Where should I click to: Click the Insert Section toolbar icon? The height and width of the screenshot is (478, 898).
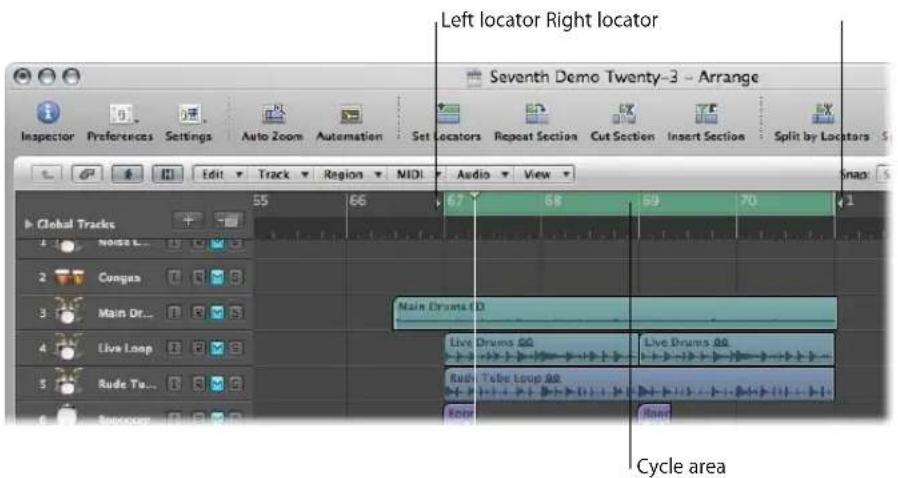tap(706, 113)
